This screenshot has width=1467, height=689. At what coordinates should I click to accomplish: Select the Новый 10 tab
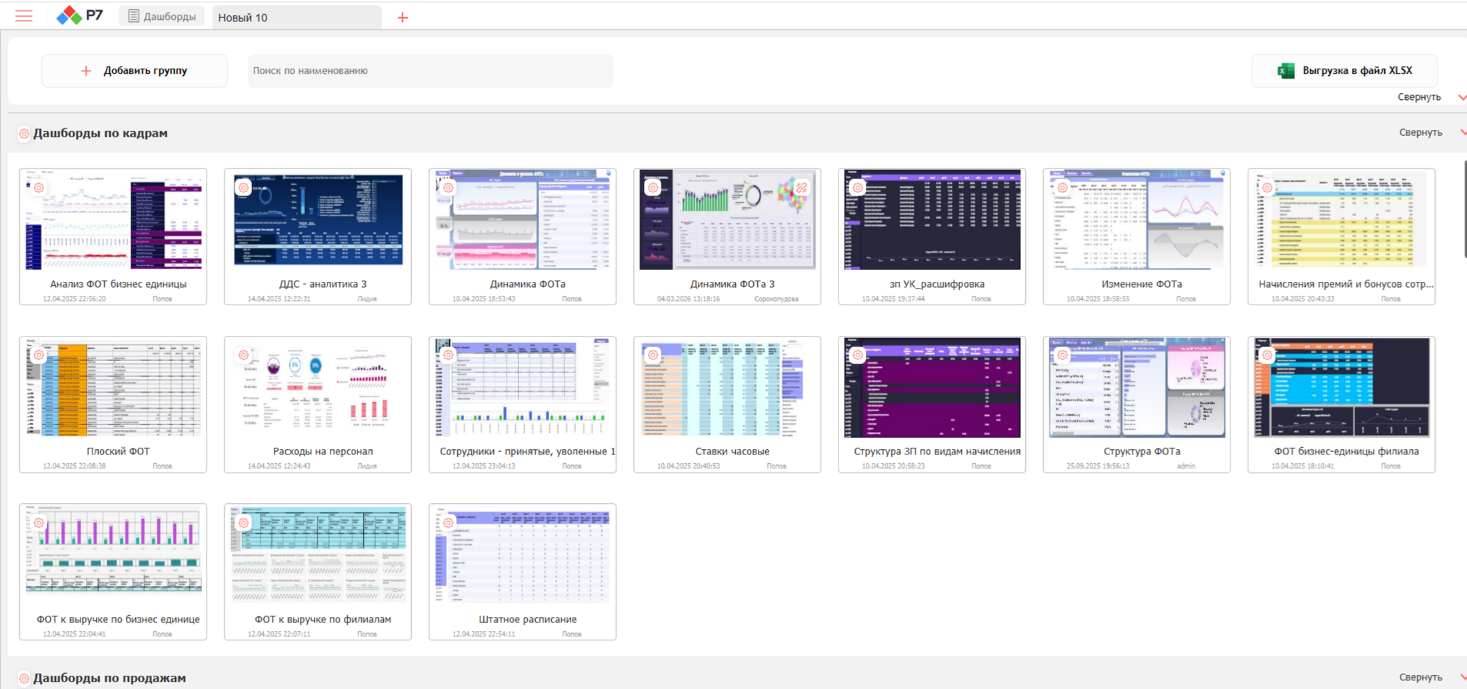(x=297, y=17)
